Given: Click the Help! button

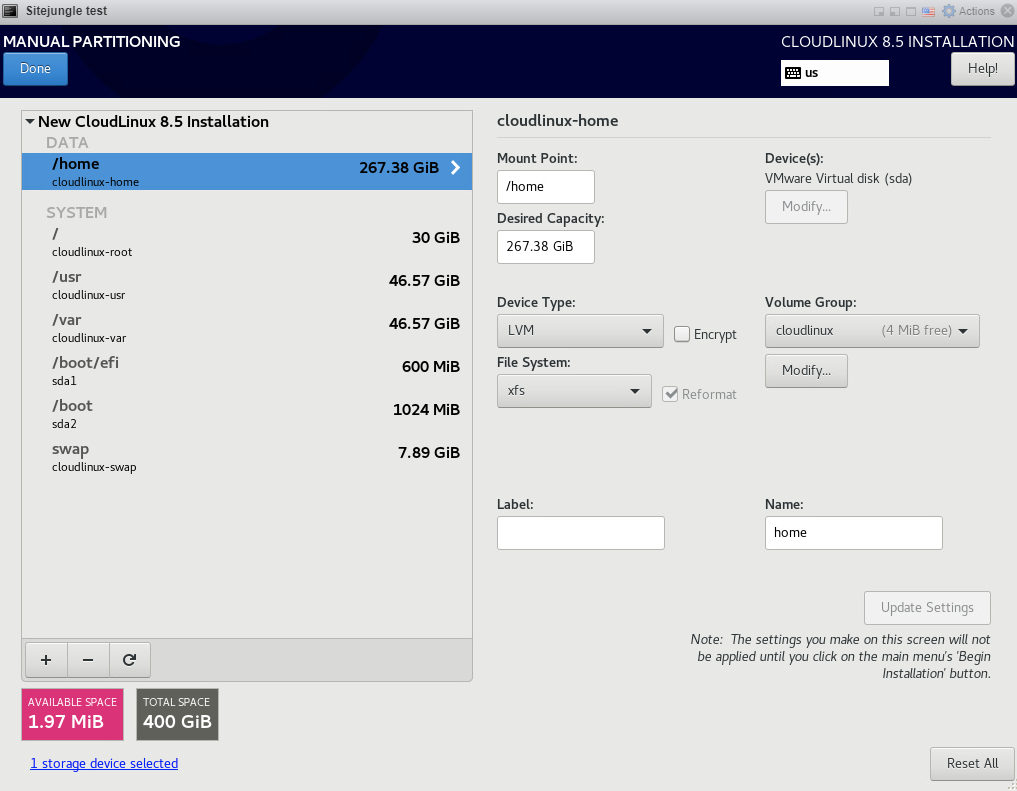Looking at the screenshot, I should (x=982, y=69).
